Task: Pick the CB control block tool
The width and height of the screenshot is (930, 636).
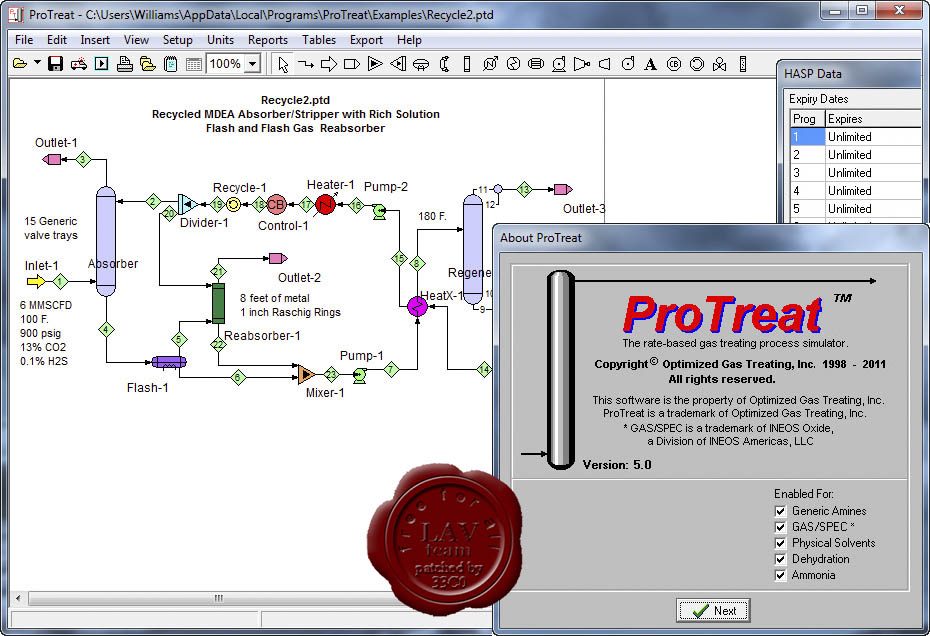Action: [674, 63]
